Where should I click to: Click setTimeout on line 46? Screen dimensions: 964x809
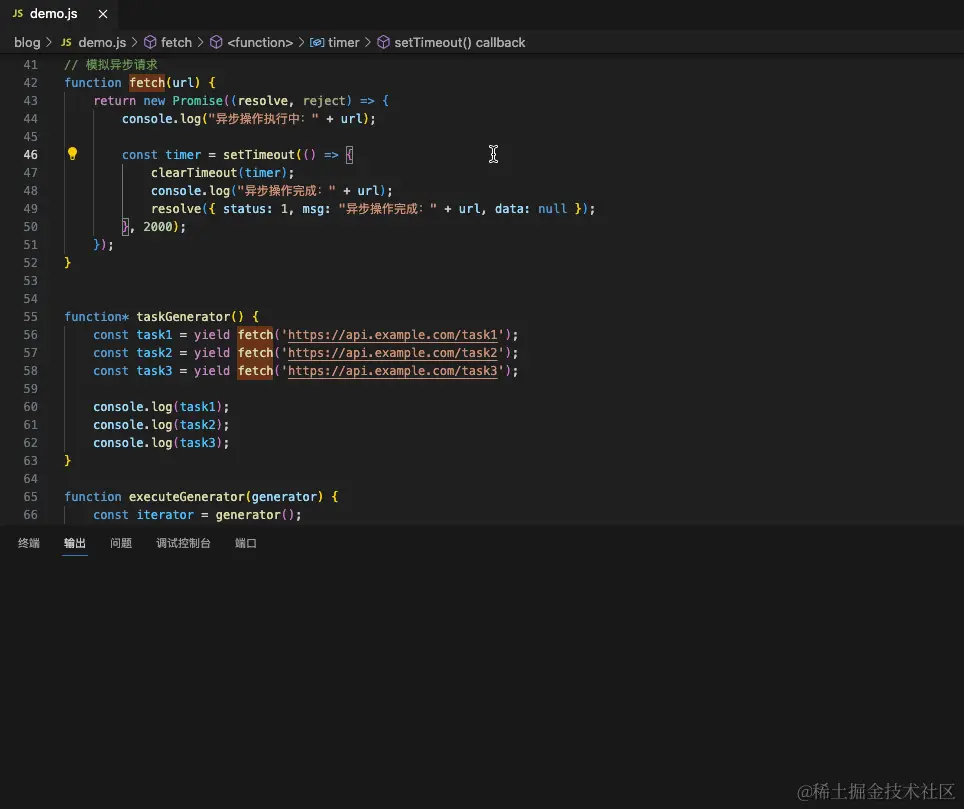click(x=259, y=155)
